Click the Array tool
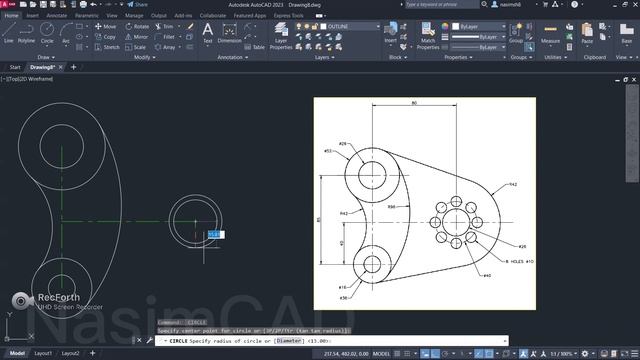The image size is (640, 360). [165, 47]
